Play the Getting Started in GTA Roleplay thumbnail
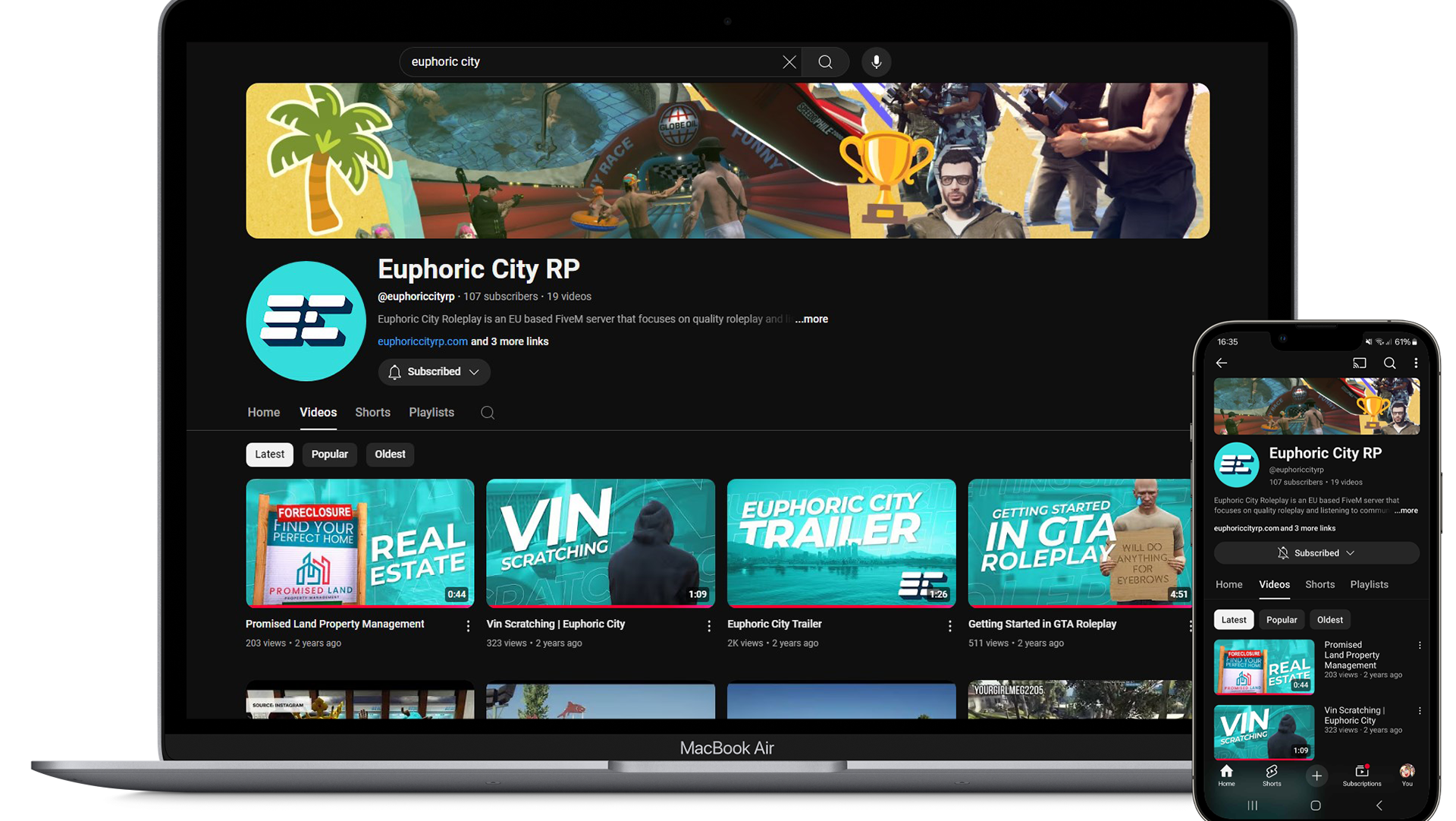 [1080, 543]
